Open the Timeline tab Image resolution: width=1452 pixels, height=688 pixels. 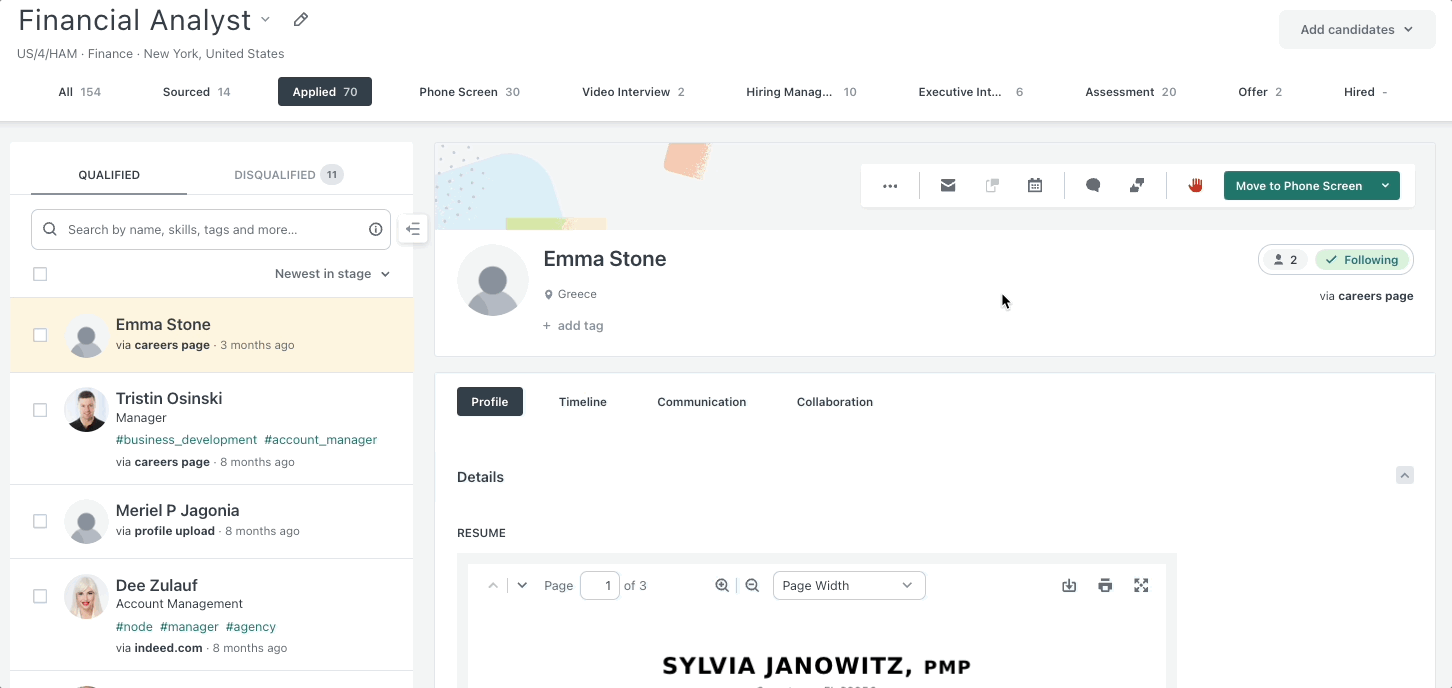point(583,402)
